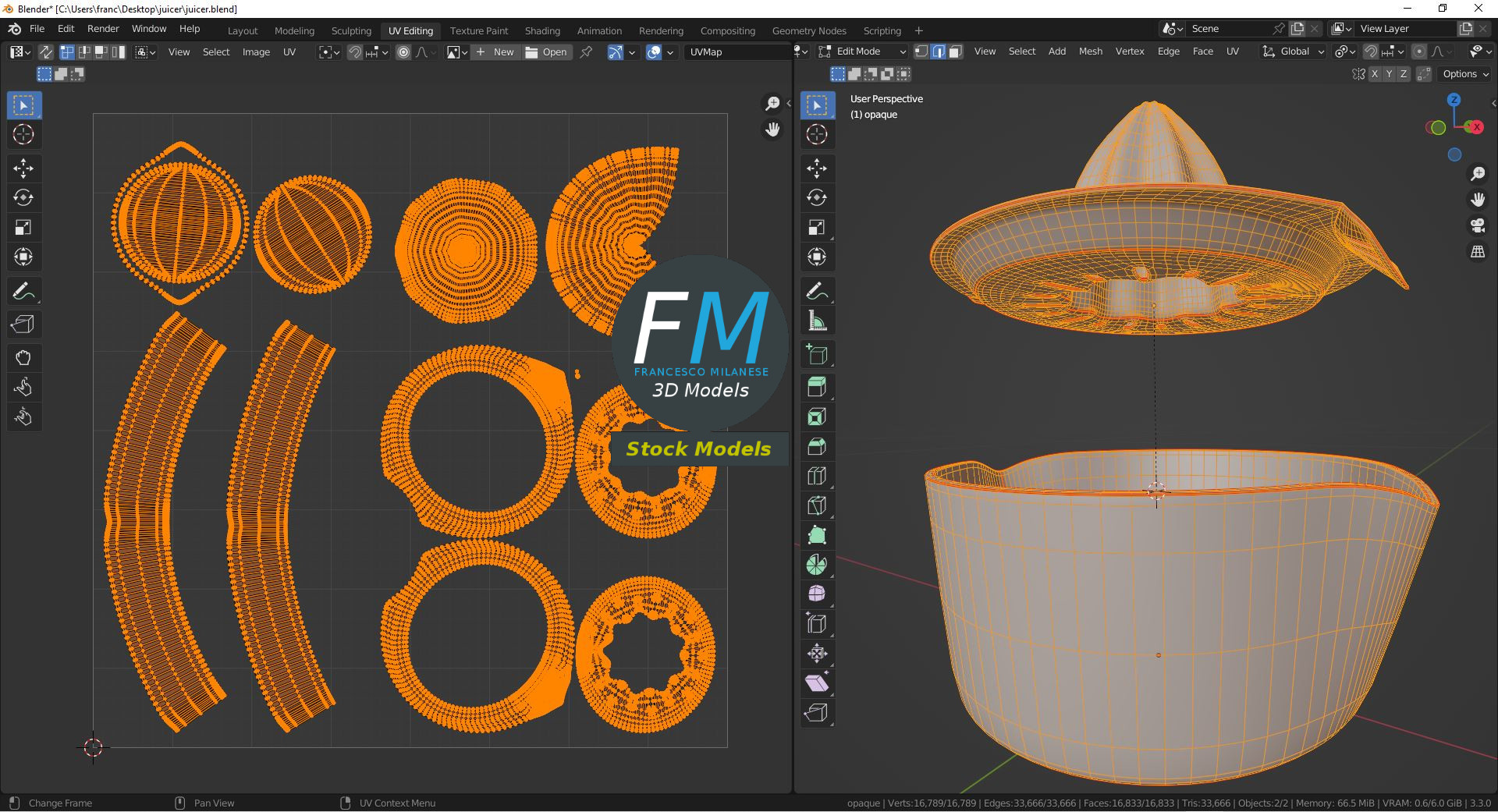Toggle camera view in 3D viewport

tap(1478, 226)
